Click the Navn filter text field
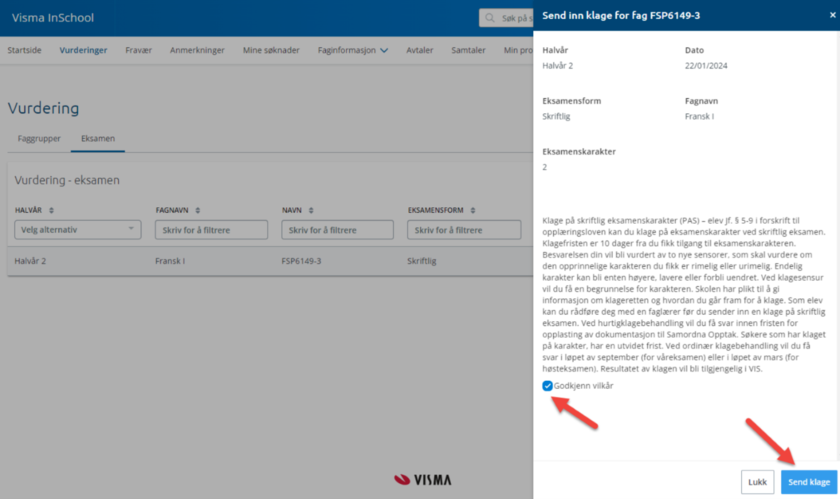 point(338,230)
